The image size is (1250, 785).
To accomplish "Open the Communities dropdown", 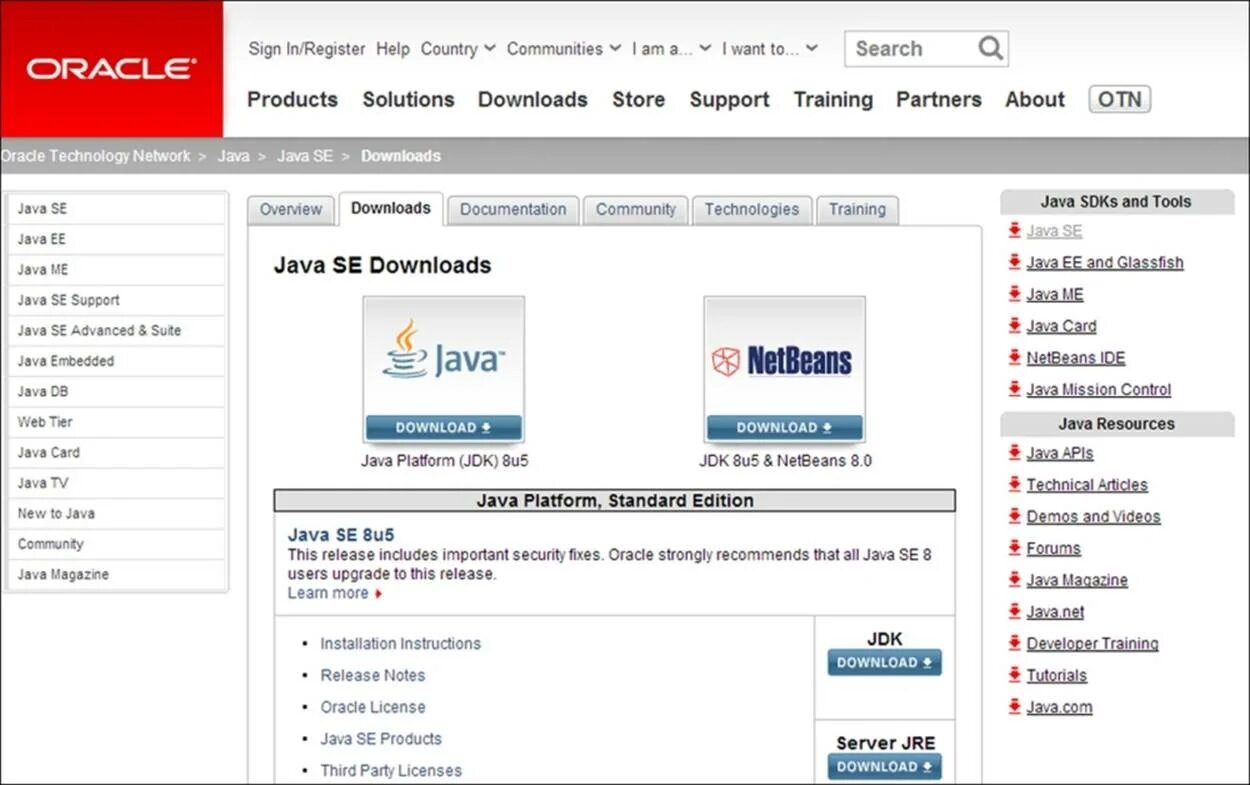I will (564, 48).
